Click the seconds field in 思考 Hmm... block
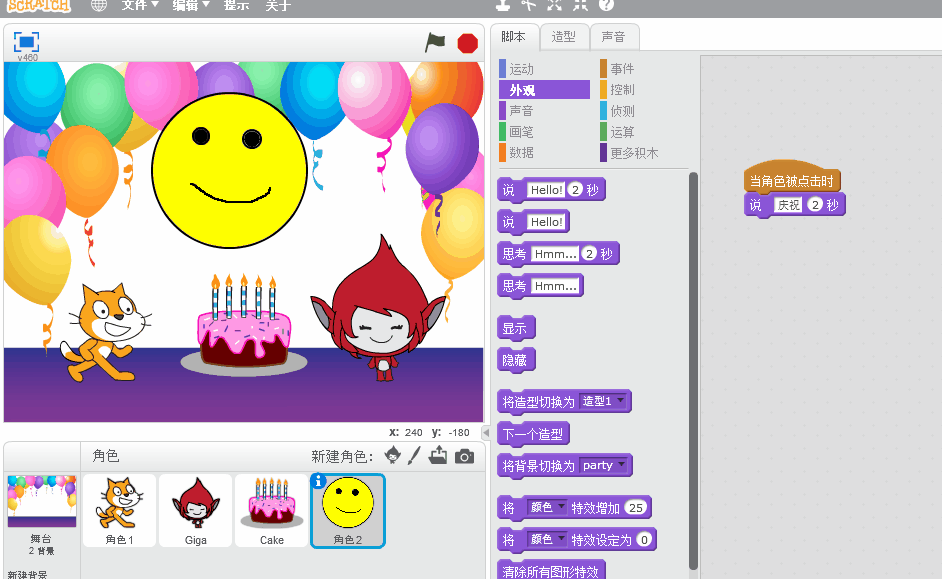 (x=589, y=254)
